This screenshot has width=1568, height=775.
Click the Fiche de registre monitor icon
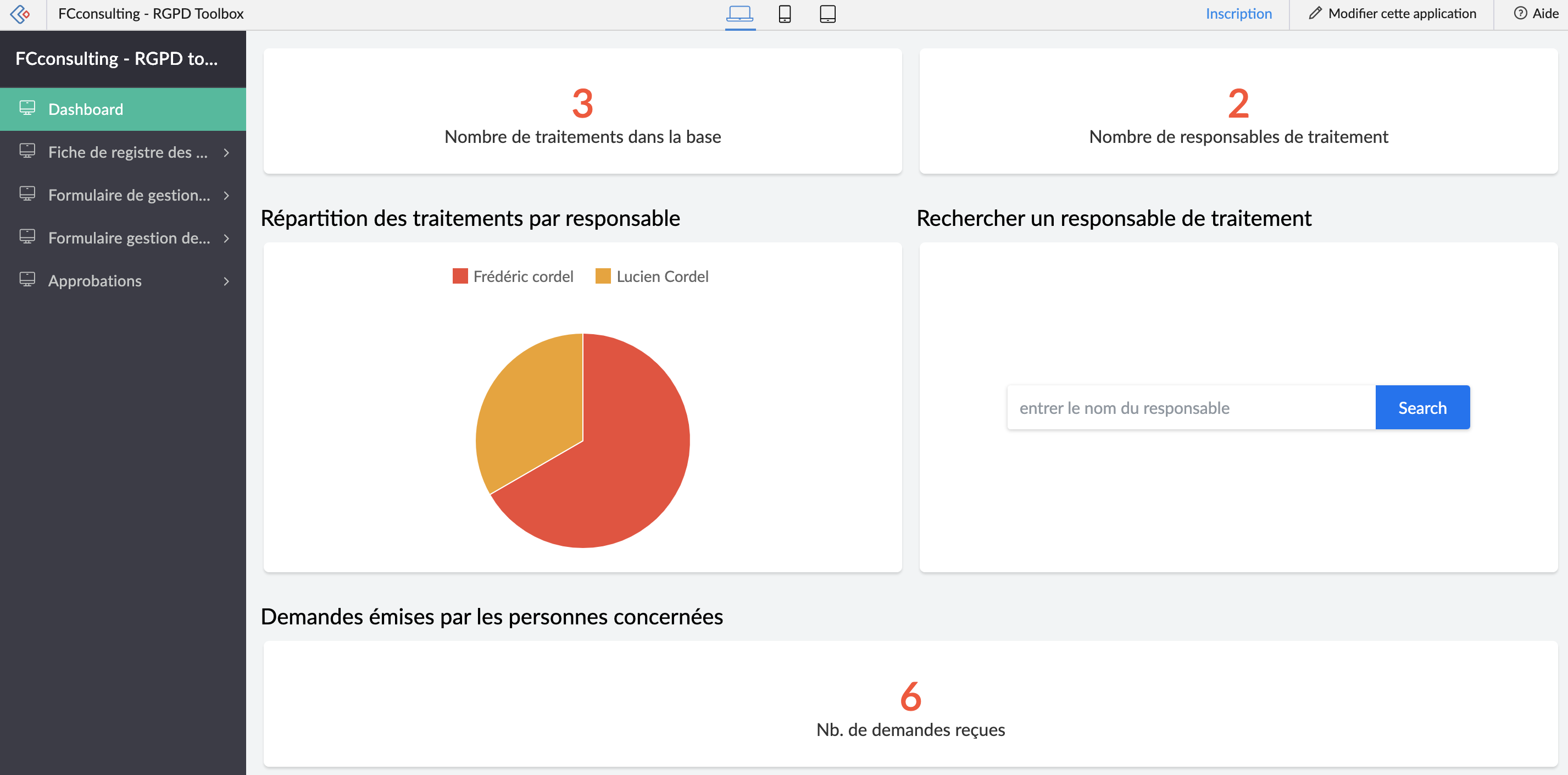(27, 151)
